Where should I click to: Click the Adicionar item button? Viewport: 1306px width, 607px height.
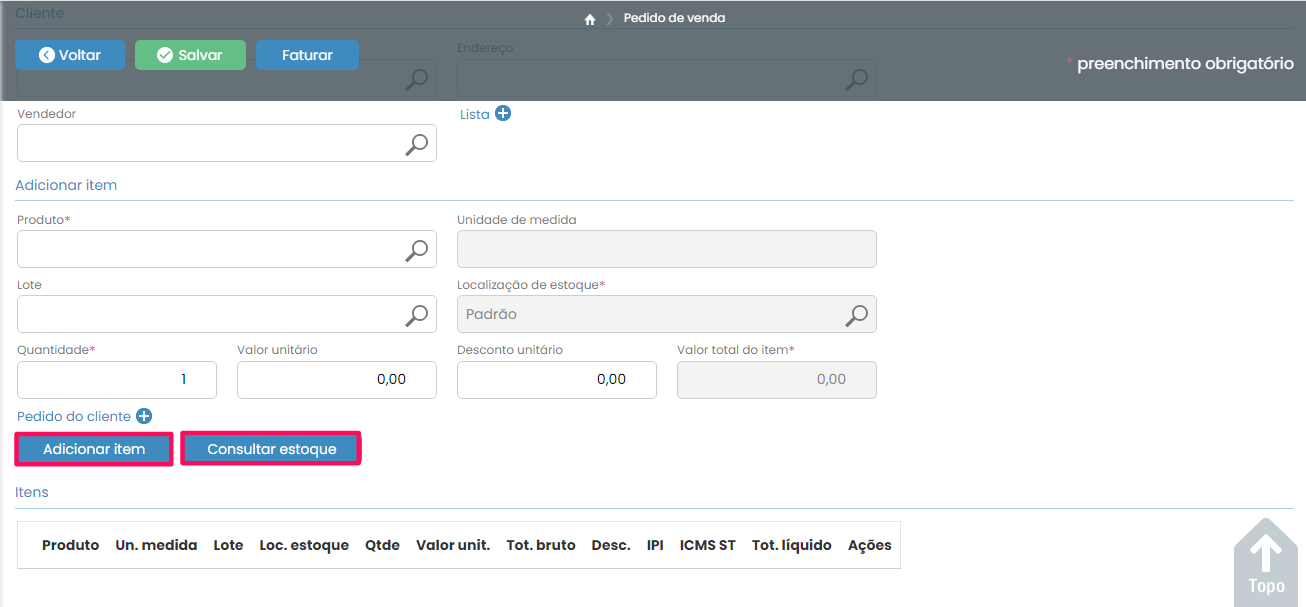coord(94,449)
